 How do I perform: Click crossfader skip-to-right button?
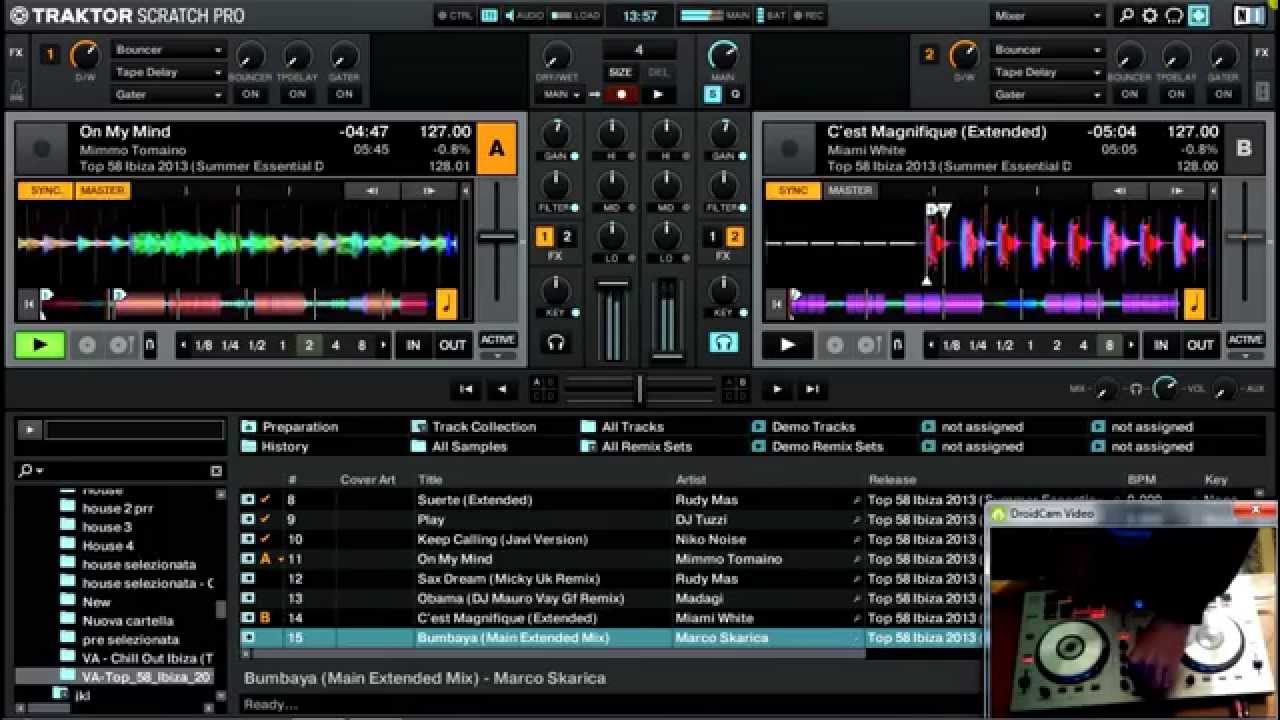click(x=812, y=389)
